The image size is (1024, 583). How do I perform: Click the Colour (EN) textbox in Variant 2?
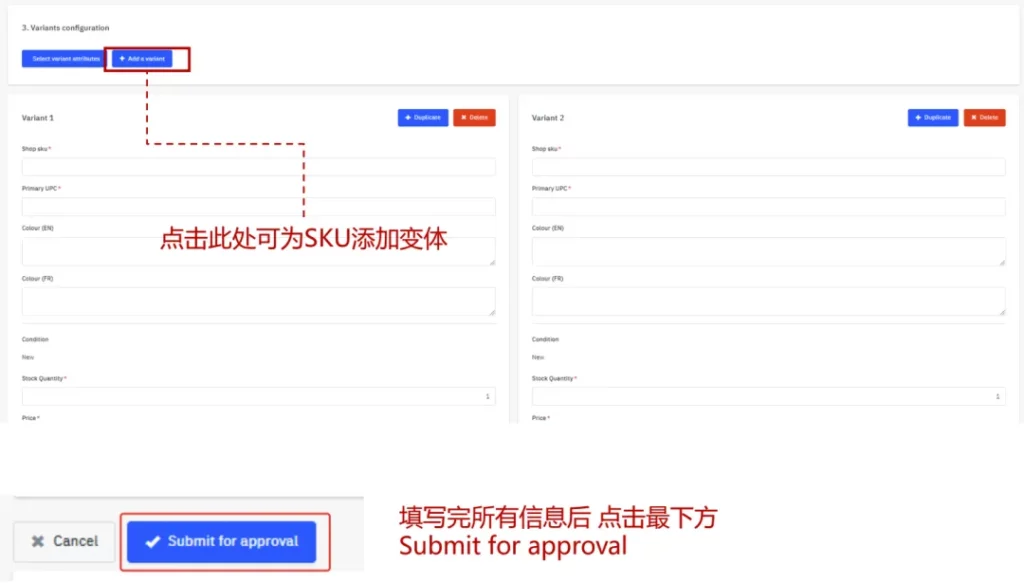[768, 251]
